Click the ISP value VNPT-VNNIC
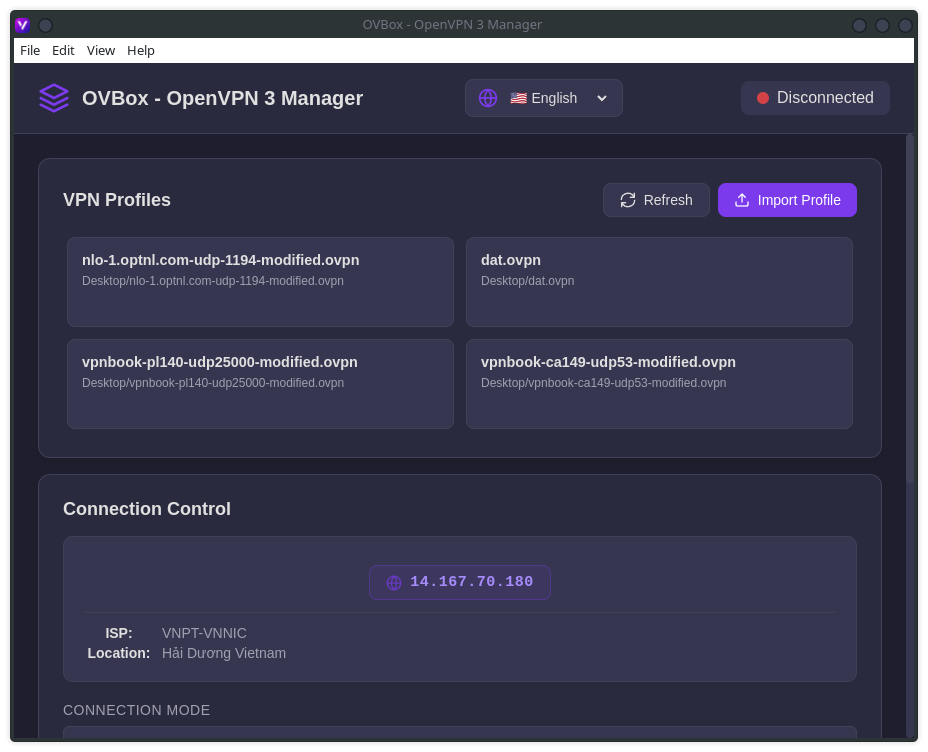 (204, 633)
